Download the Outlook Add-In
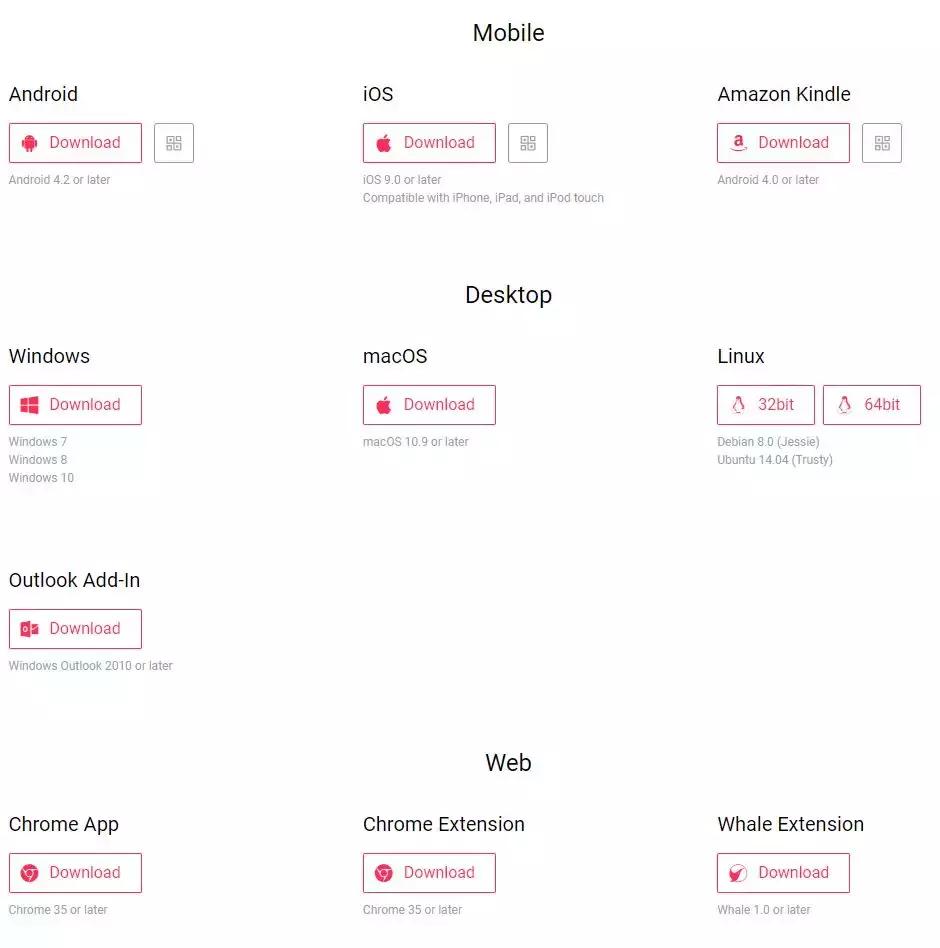Viewport: 940px width, 948px height. click(x=75, y=629)
